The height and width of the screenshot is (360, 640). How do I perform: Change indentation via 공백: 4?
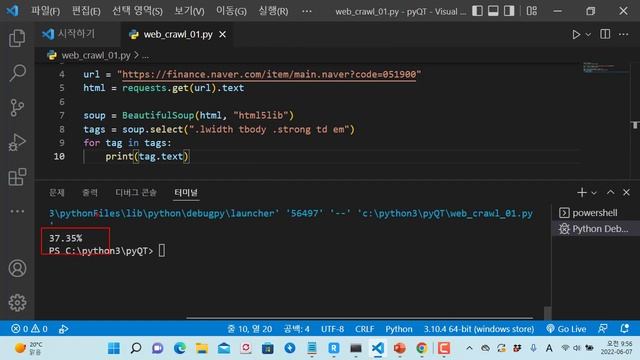point(297,329)
